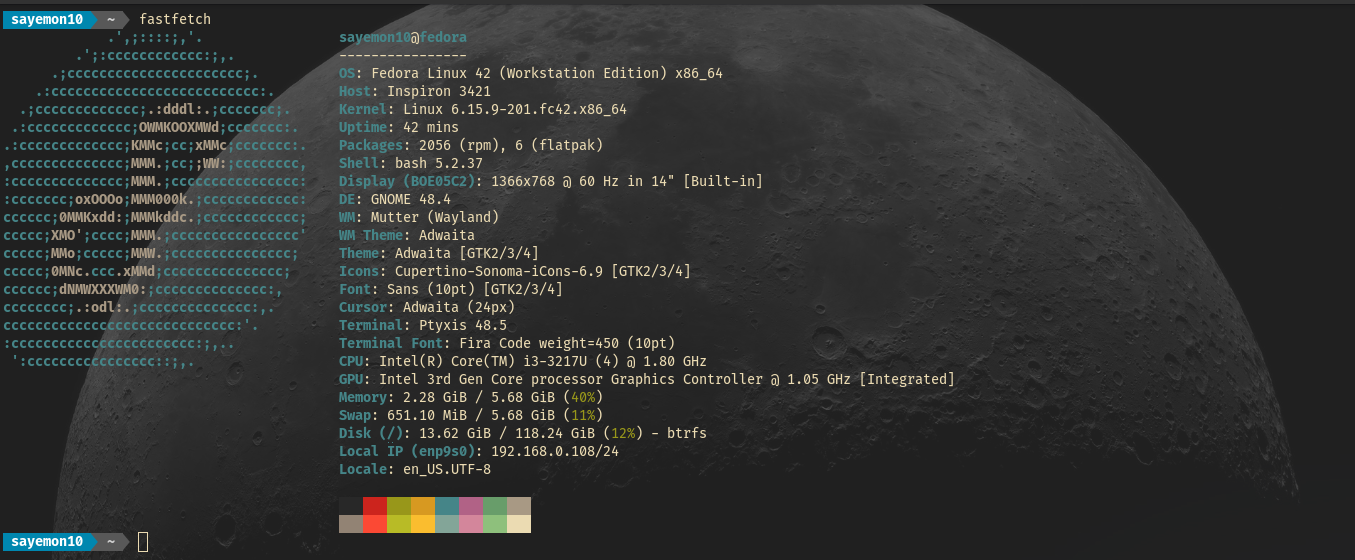This screenshot has height=560, width=1355.
Task: Click the Local IP line 192.168.0.108/24
Action: coord(479,451)
